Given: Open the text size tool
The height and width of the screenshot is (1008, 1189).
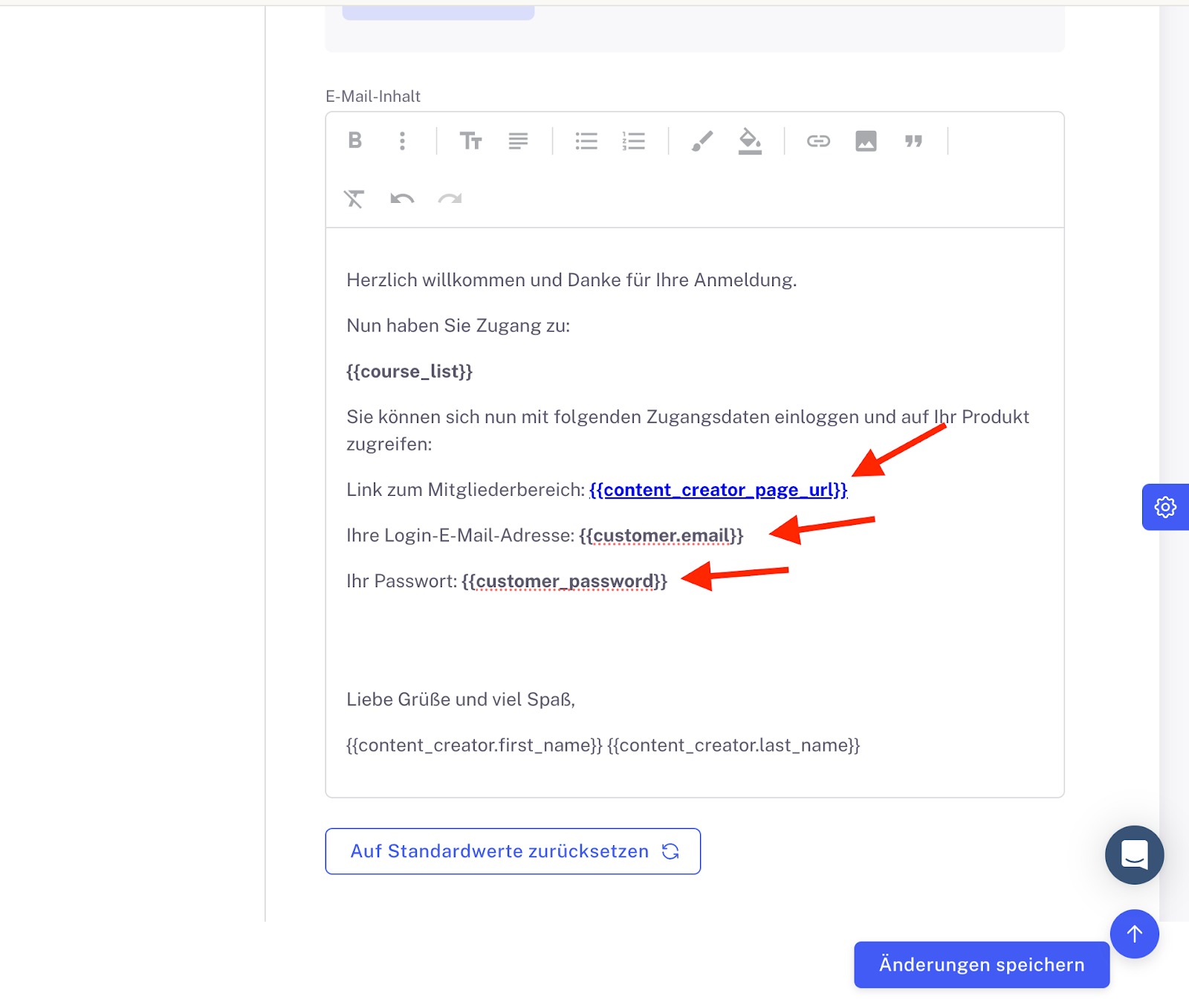Looking at the screenshot, I should tap(470, 140).
